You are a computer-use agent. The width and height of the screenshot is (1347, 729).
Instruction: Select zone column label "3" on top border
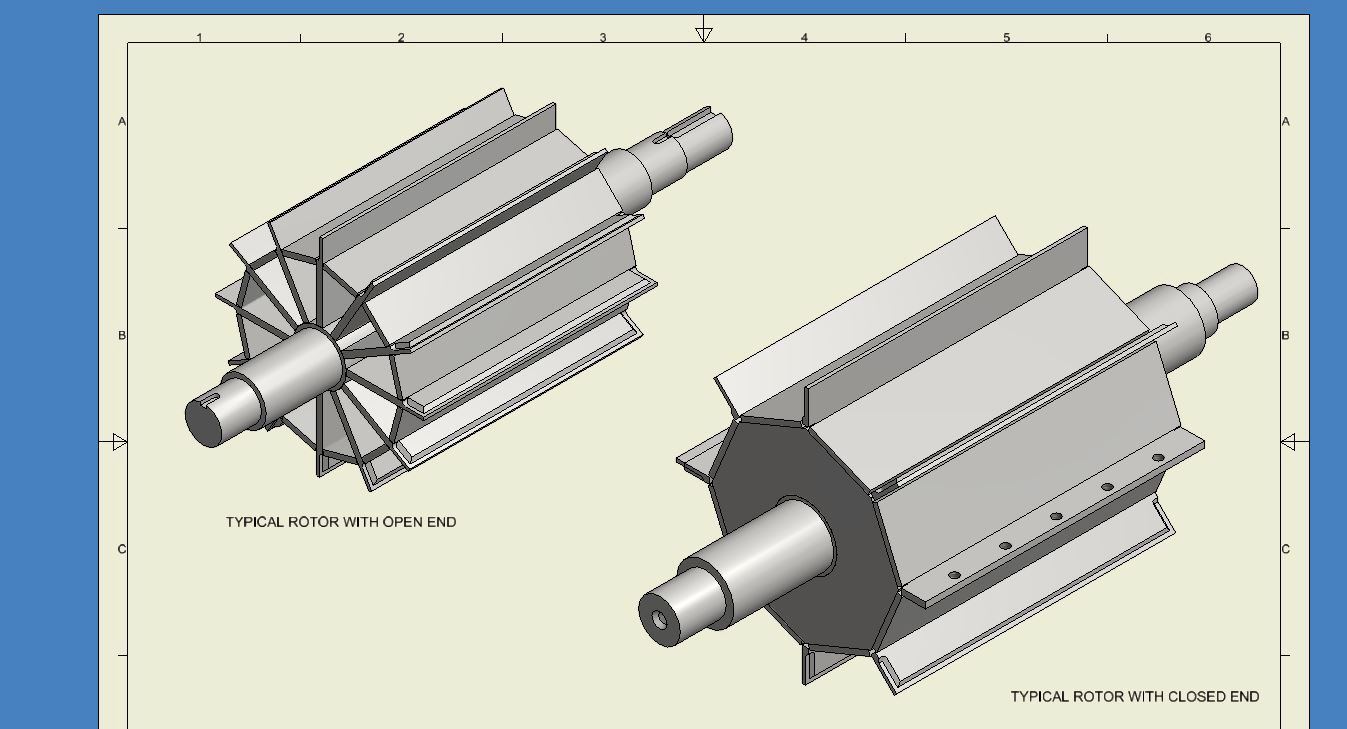pyautogui.click(x=603, y=38)
